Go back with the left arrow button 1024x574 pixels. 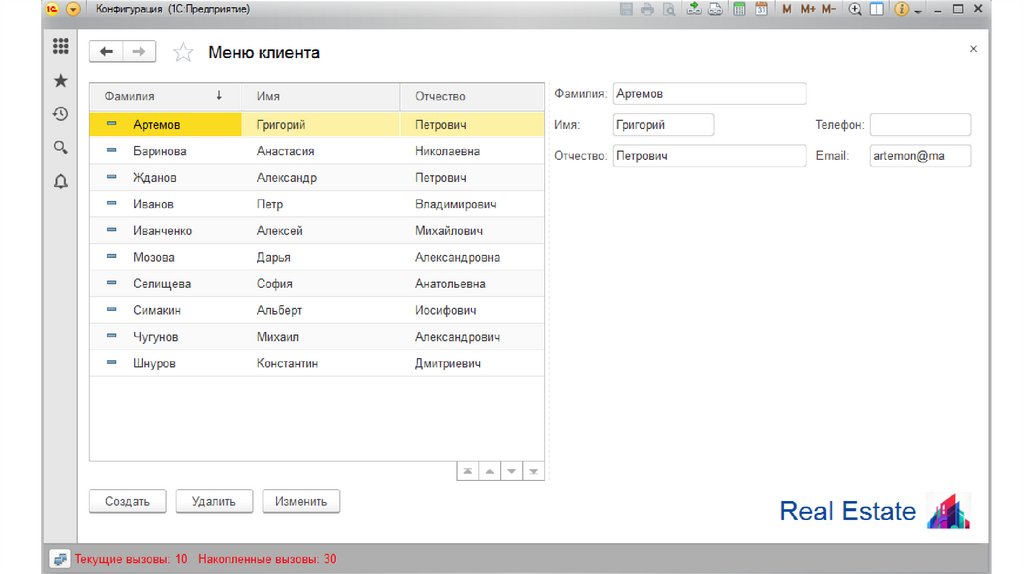[x=106, y=52]
